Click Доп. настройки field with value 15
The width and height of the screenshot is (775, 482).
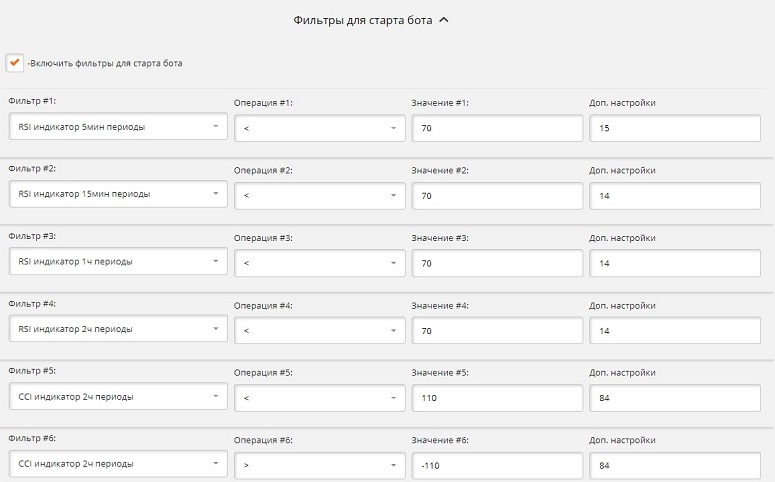pyautogui.click(x=675, y=128)
